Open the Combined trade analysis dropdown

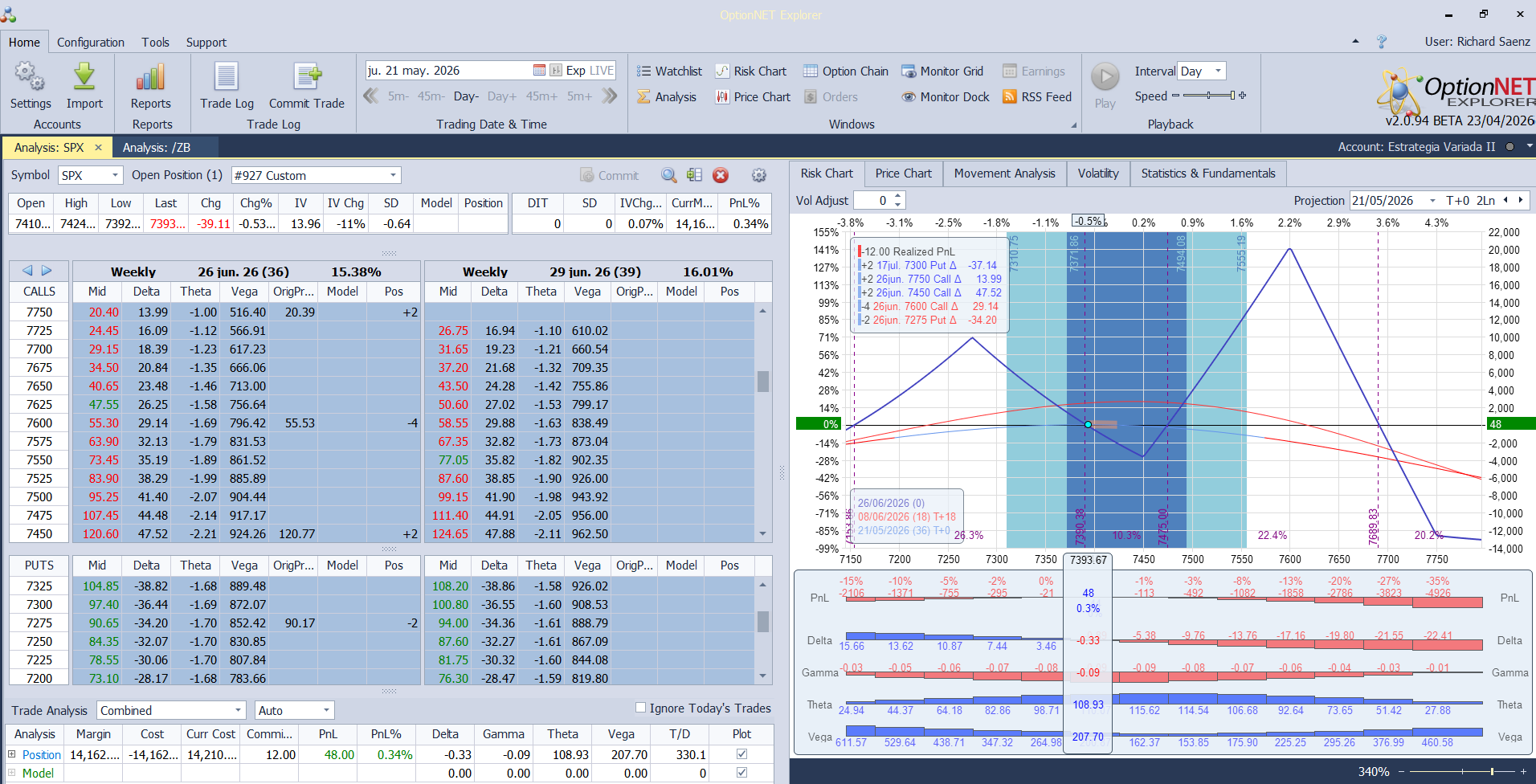pos(238,710)
